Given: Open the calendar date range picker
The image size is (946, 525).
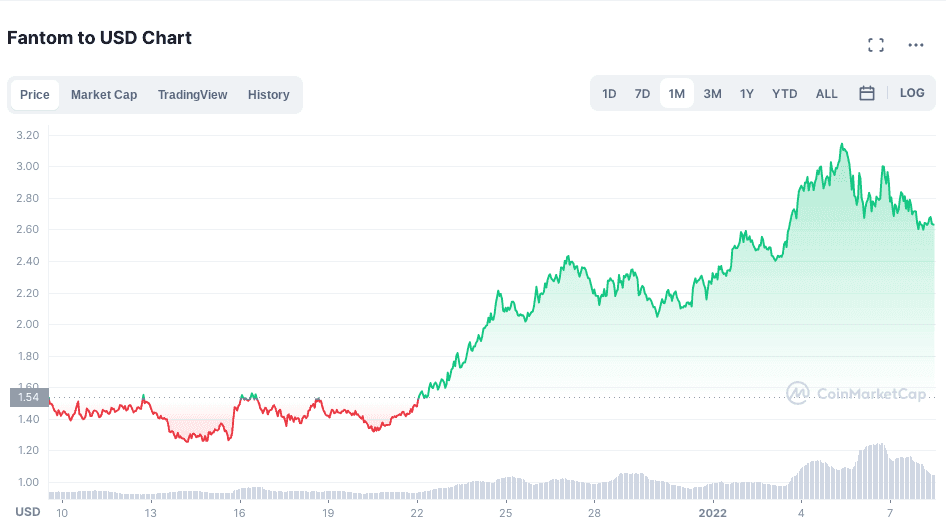Looking at the screenshot, I should point(867,93).
